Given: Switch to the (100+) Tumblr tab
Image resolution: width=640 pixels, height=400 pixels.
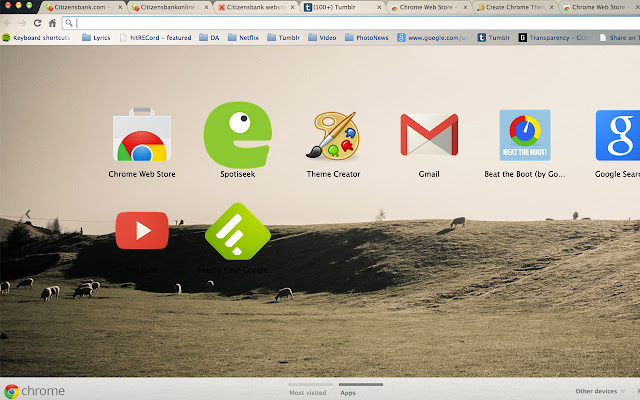Looking at the screenshot, I should pyautogui.click(x=340, y=7).
